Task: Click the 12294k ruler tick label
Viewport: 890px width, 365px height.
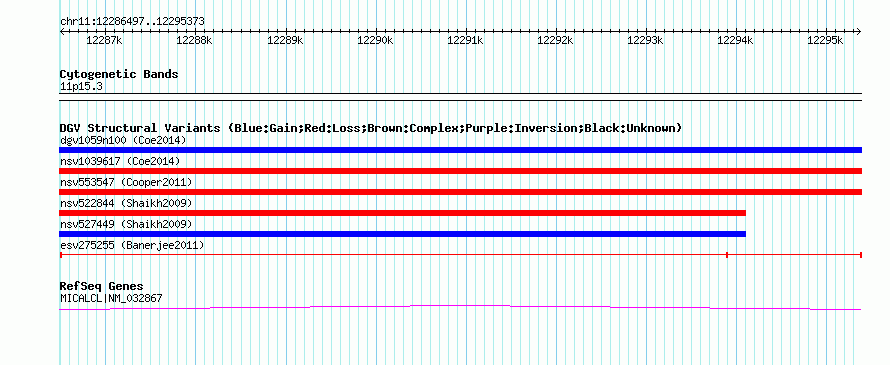Action: 736,40
